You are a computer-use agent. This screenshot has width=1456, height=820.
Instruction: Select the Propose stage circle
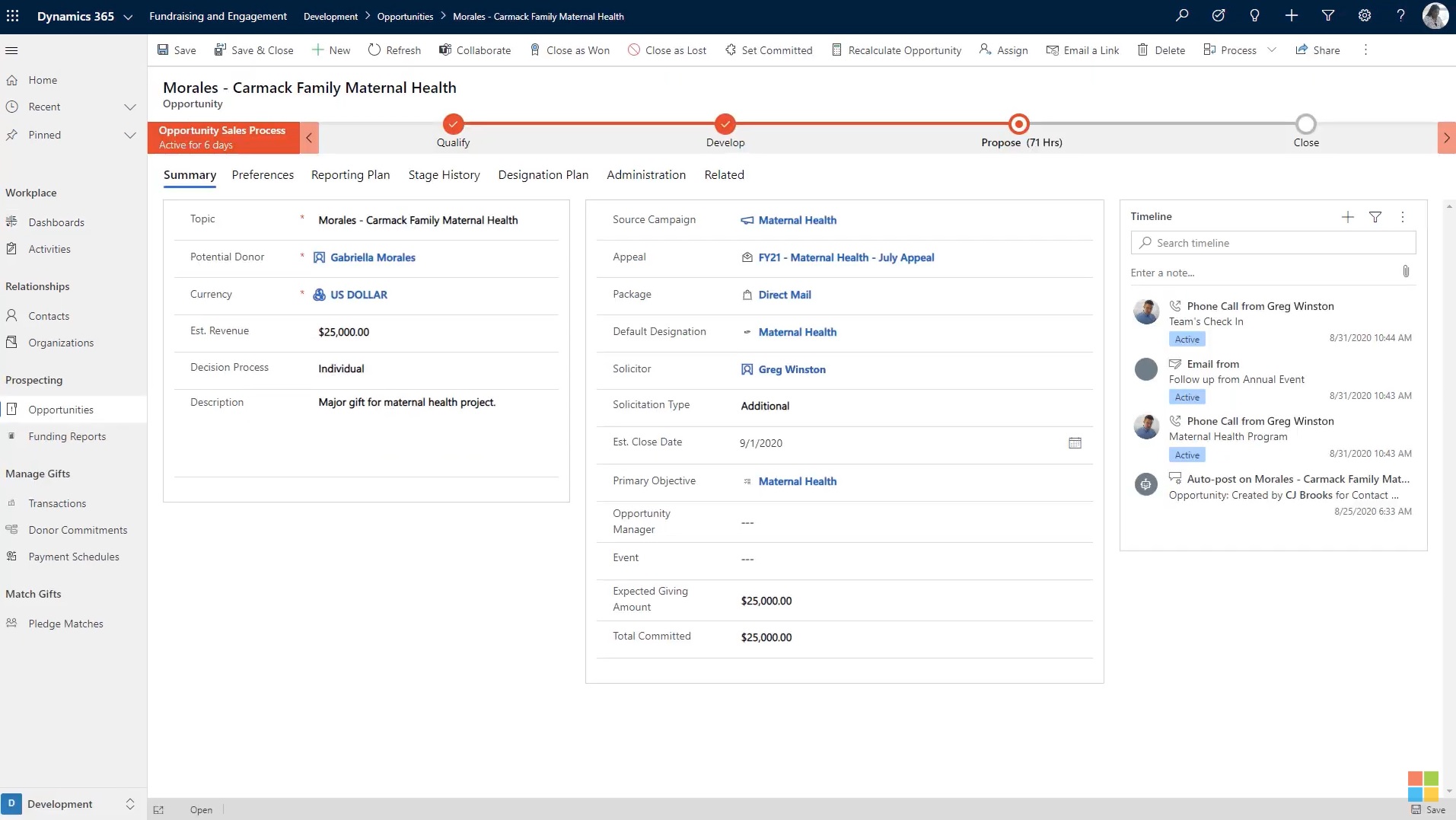coord(1018,124)
